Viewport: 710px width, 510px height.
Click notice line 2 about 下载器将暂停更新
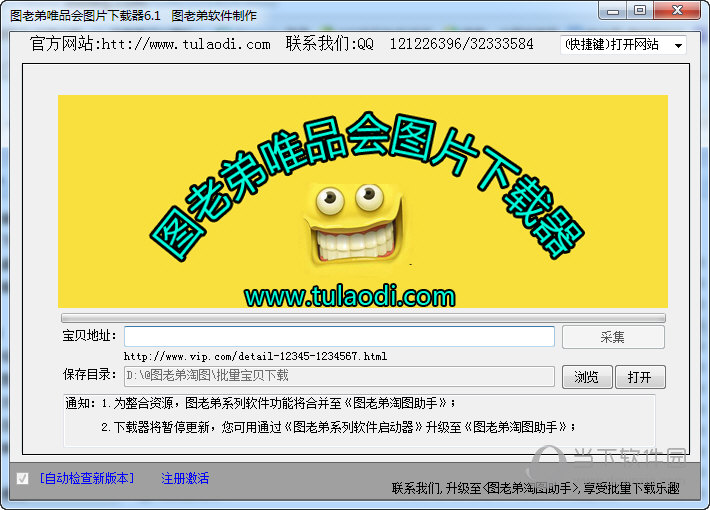pyautogui.click(x=338, y=427)
